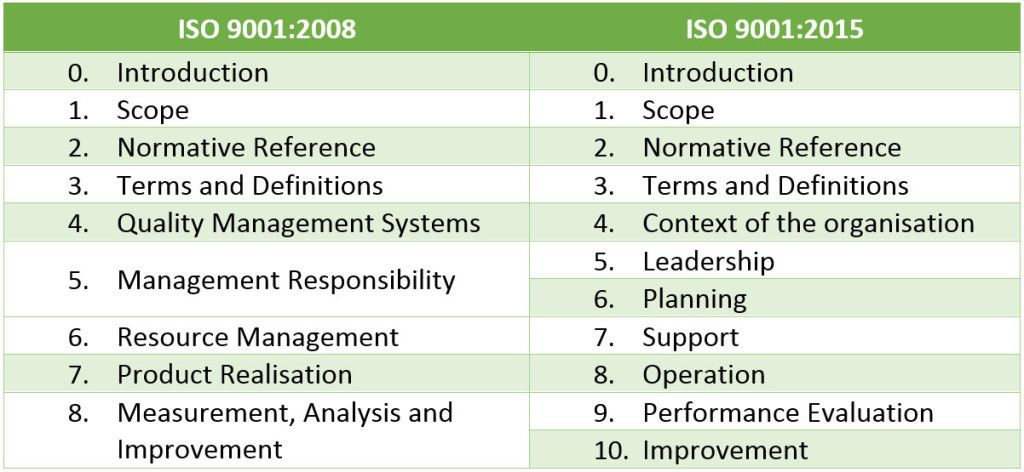The image size is (1024, 472).
Task: Select the Quality Management Systems cell
Action: pos(266,223)
